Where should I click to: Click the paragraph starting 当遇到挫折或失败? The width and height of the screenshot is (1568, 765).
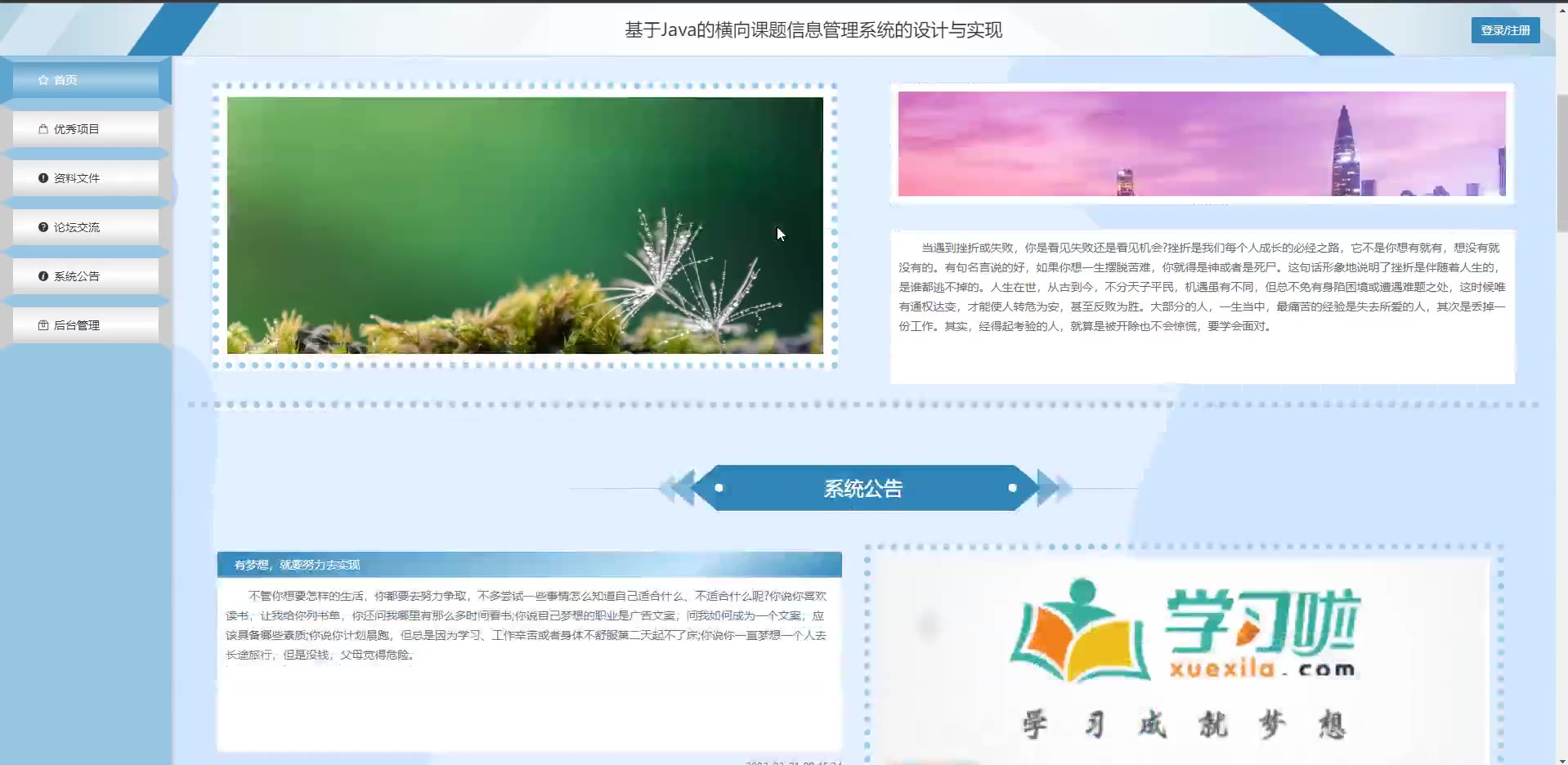pyautogui.click(x=1202, y=287)
